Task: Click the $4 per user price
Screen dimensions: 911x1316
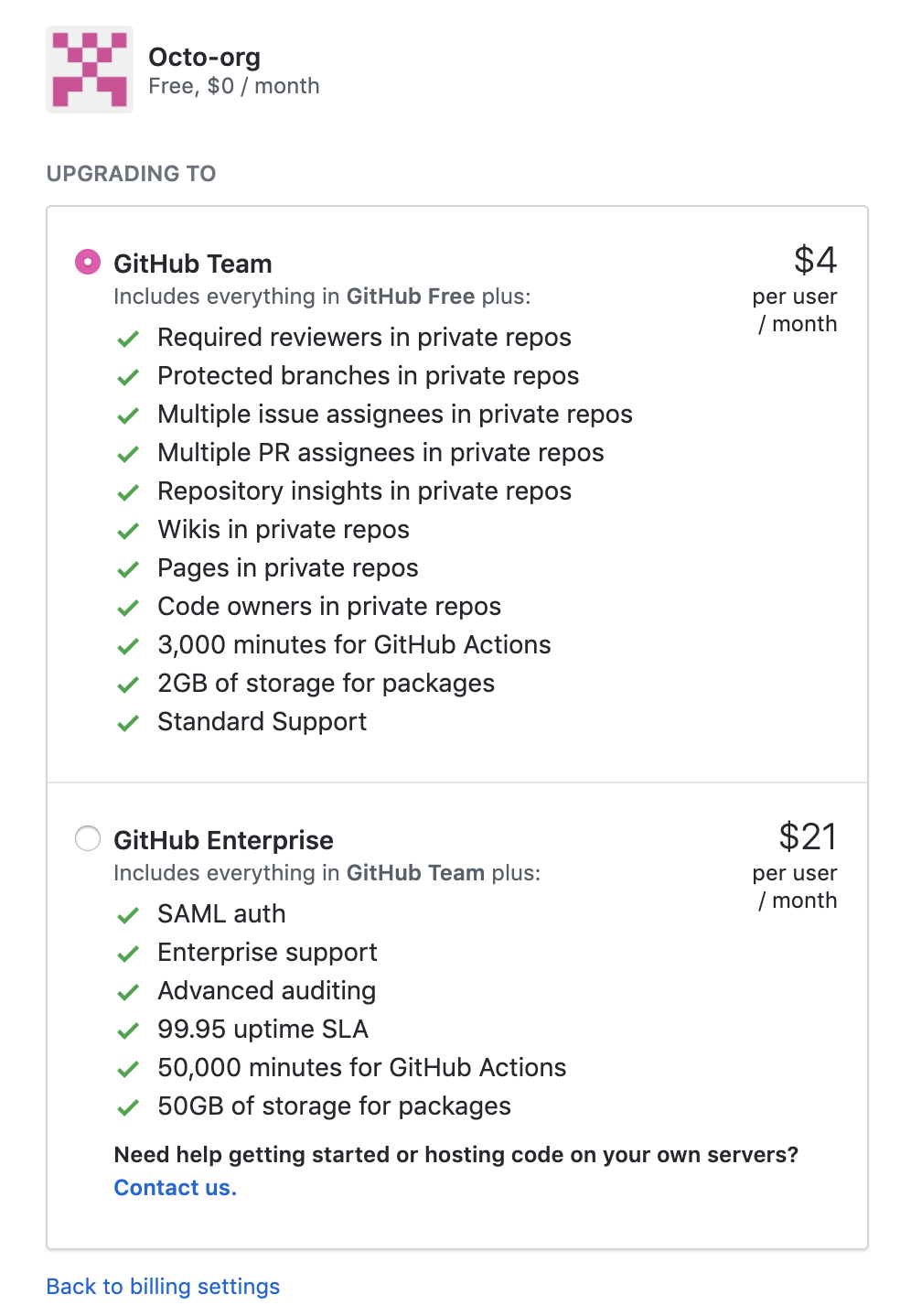Action: (814, 261)
